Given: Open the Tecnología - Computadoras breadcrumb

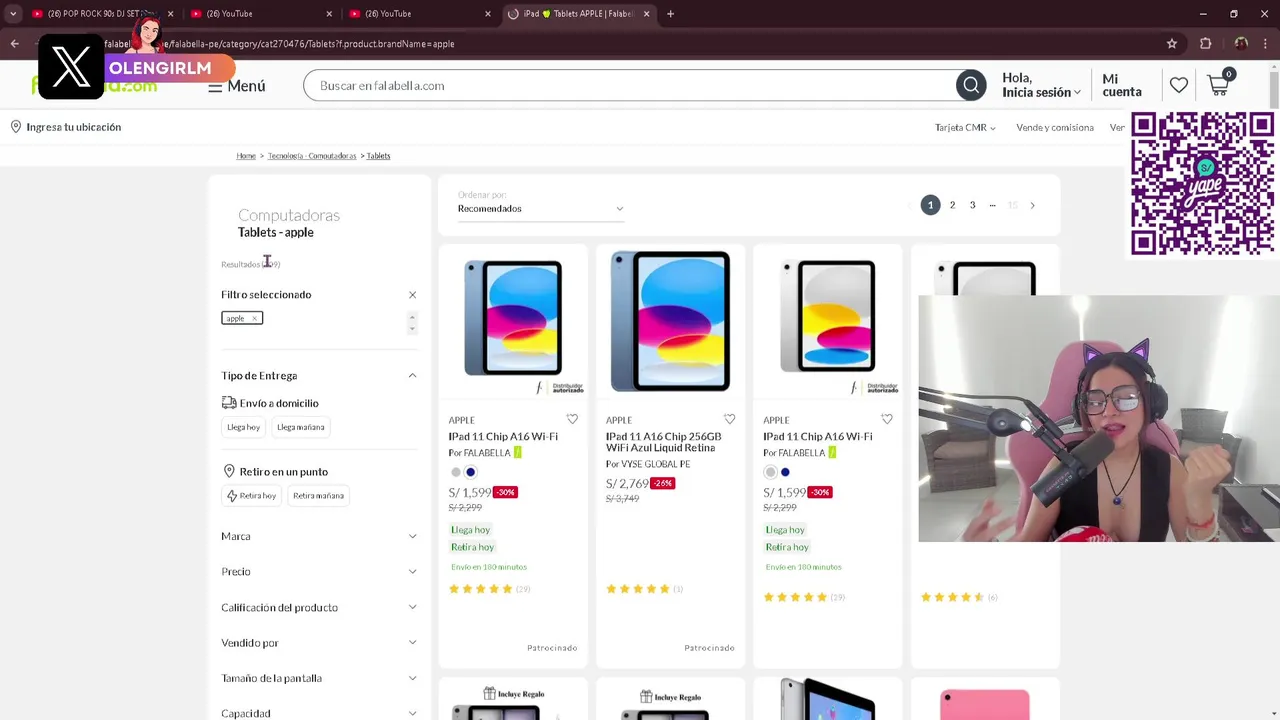Looking at the screenshot, I should tap(312, 156).
